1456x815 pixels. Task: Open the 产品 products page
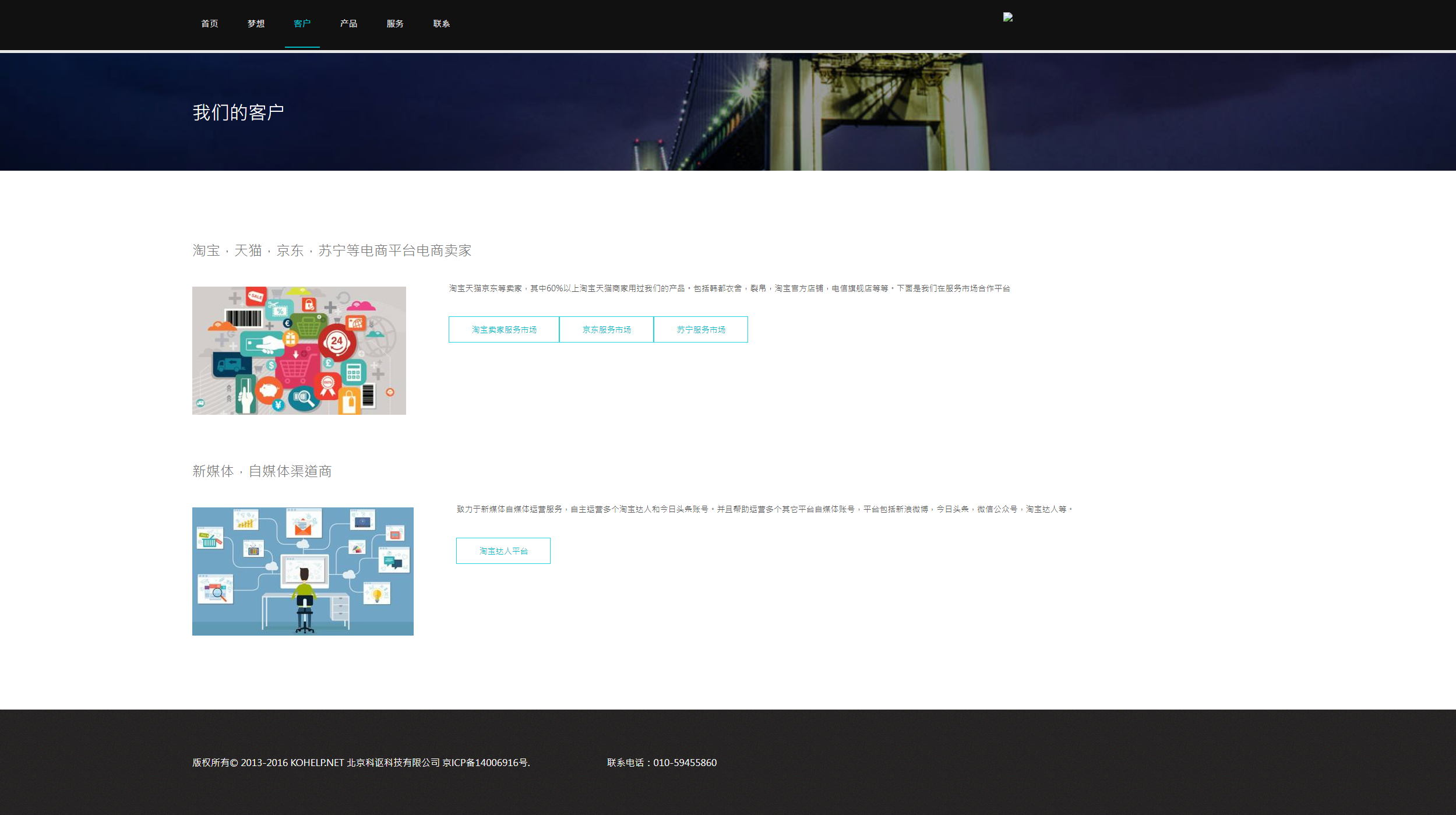tap(348, 24)
